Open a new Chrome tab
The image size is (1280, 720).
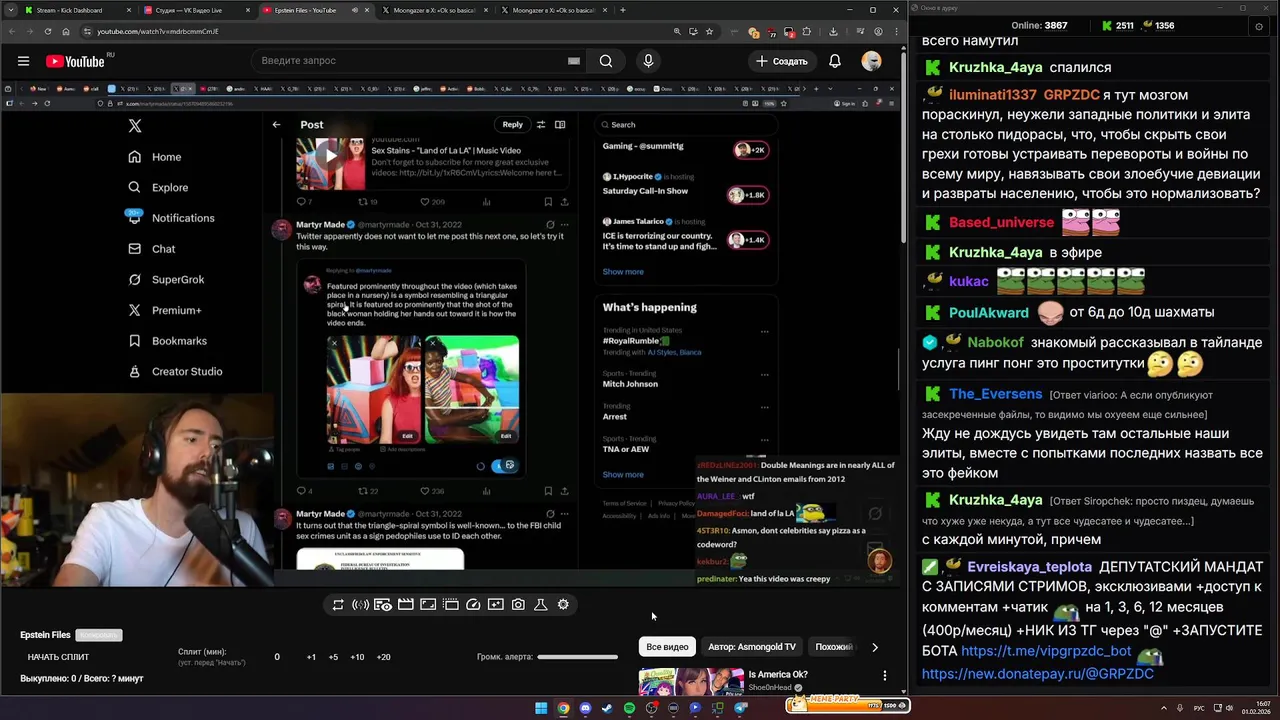(x=622, y=10)
